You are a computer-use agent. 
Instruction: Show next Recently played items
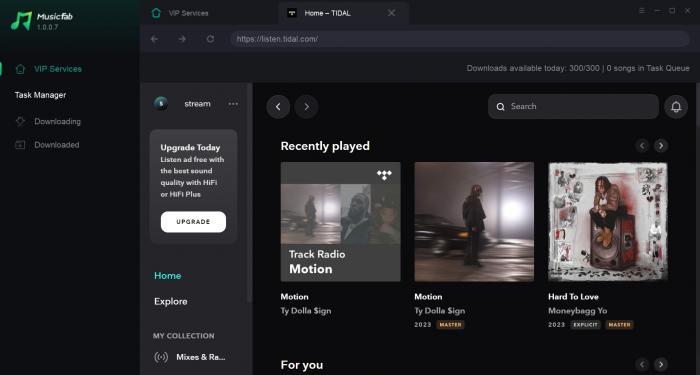pos(661,146)
